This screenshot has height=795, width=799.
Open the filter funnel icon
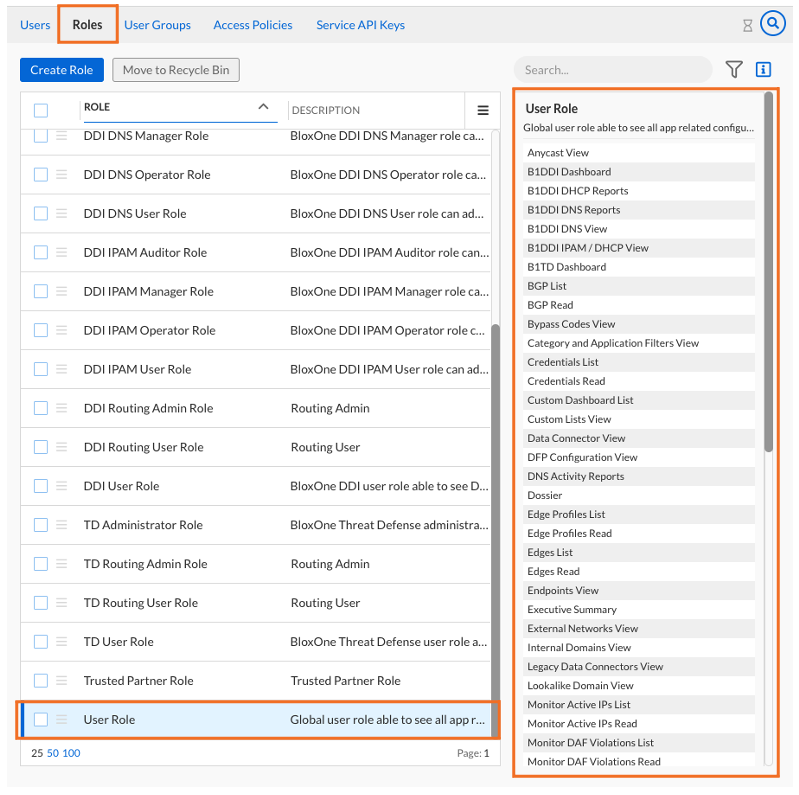point(734,70)
